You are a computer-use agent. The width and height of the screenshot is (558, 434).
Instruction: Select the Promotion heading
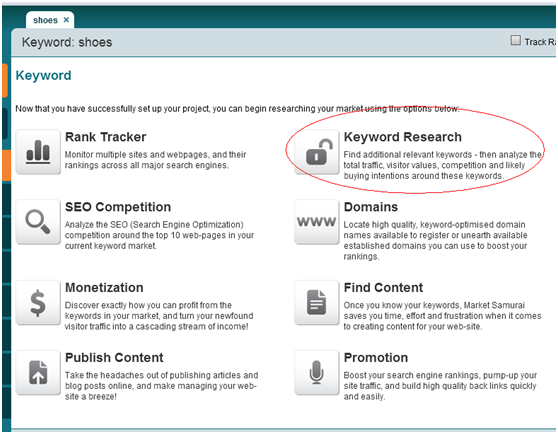pos(376,358)
